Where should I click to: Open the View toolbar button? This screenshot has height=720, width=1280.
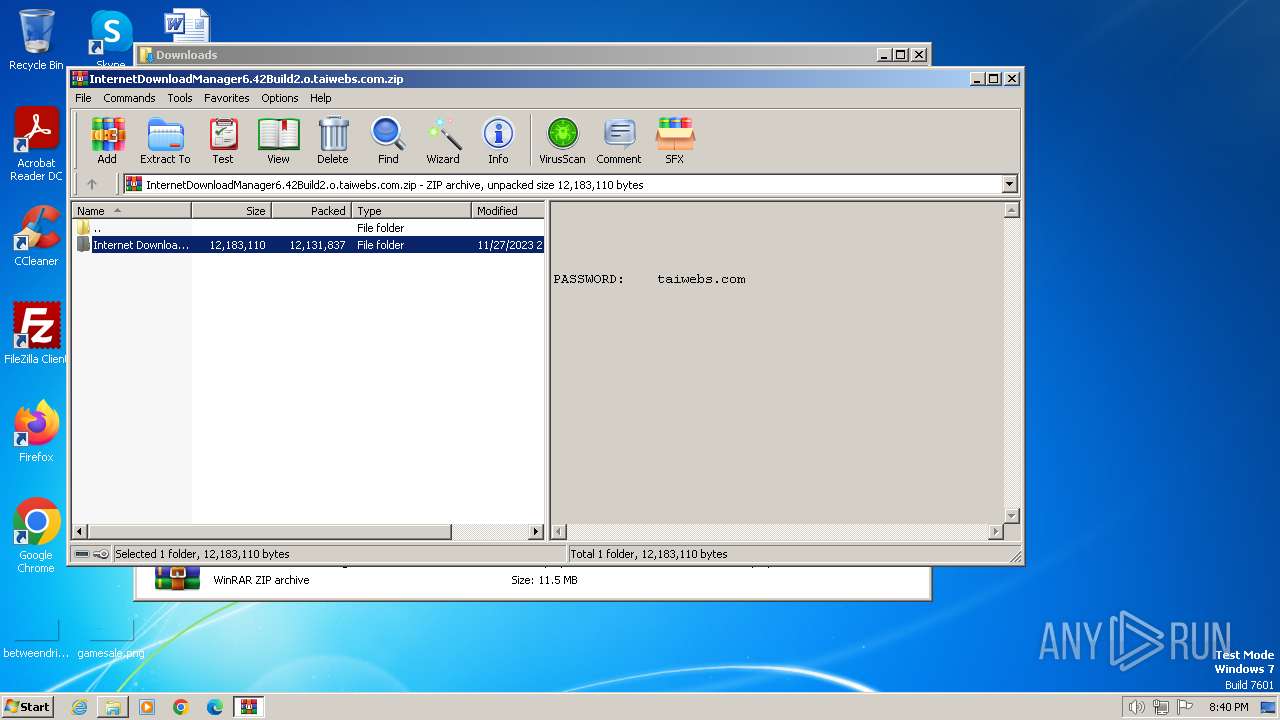click(x=278, y=140)
